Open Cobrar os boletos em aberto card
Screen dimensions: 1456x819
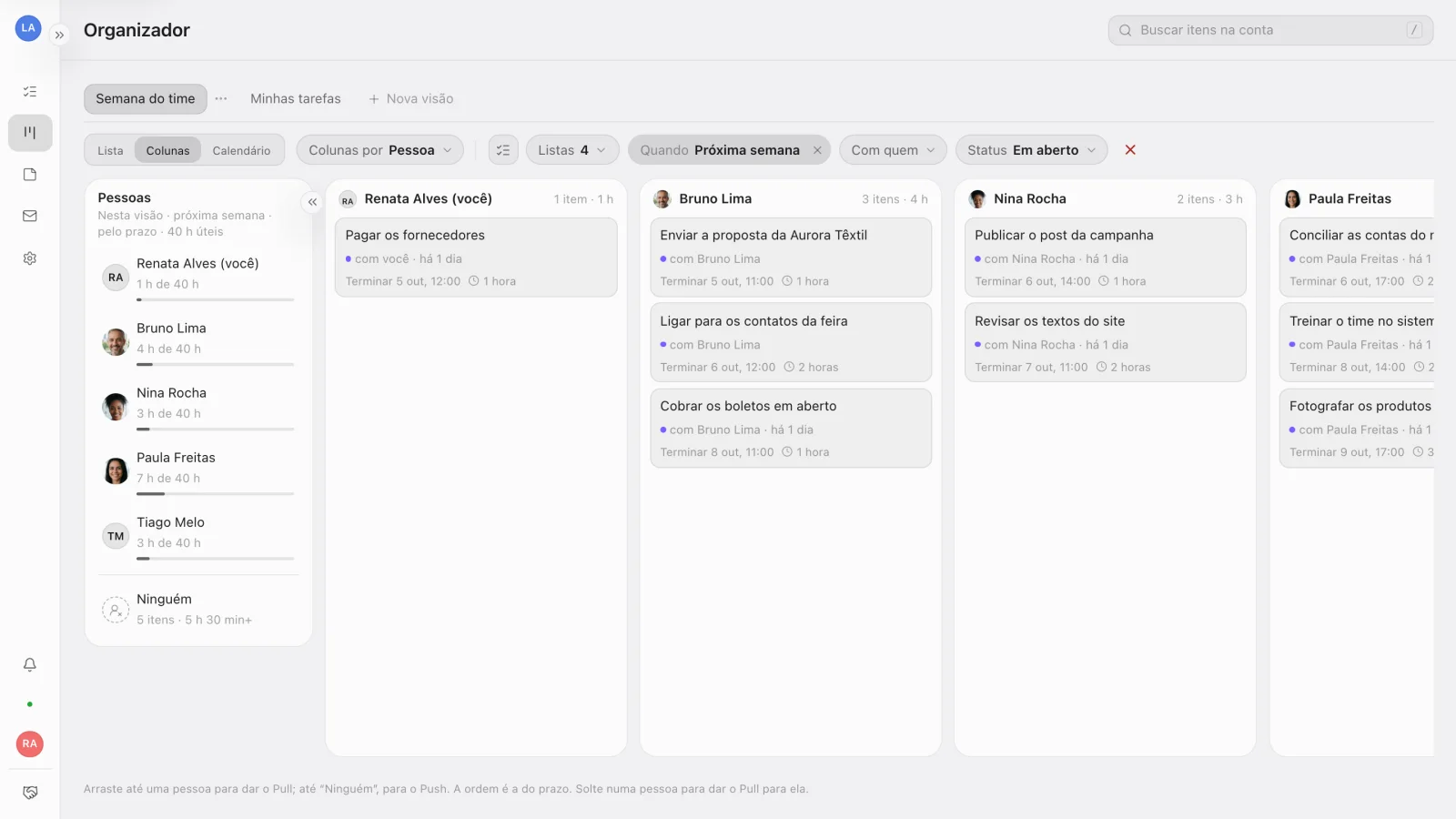pyautogui.click(x=791, y=429)
